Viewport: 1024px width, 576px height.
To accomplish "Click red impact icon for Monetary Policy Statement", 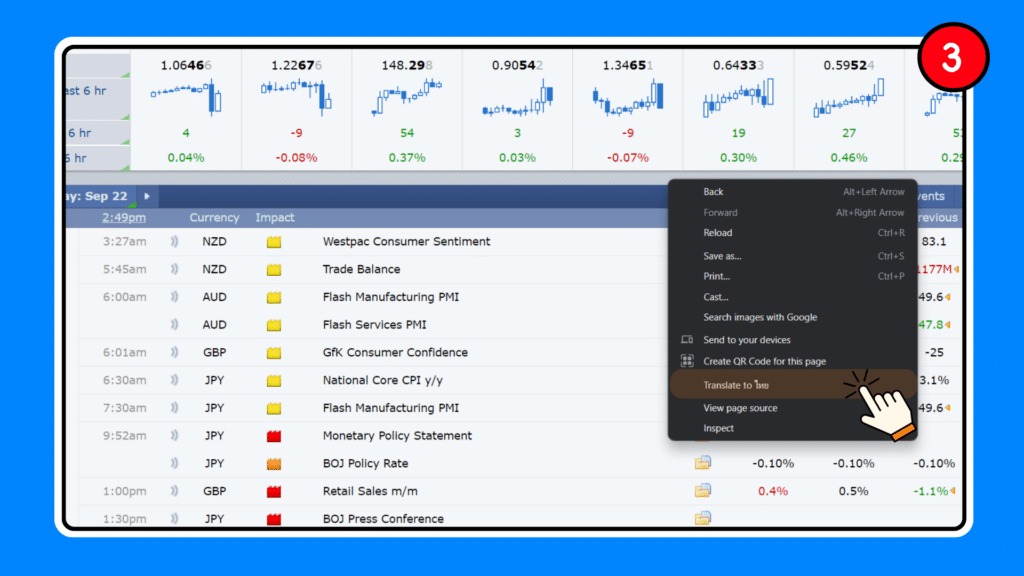I will pos(274,436).
